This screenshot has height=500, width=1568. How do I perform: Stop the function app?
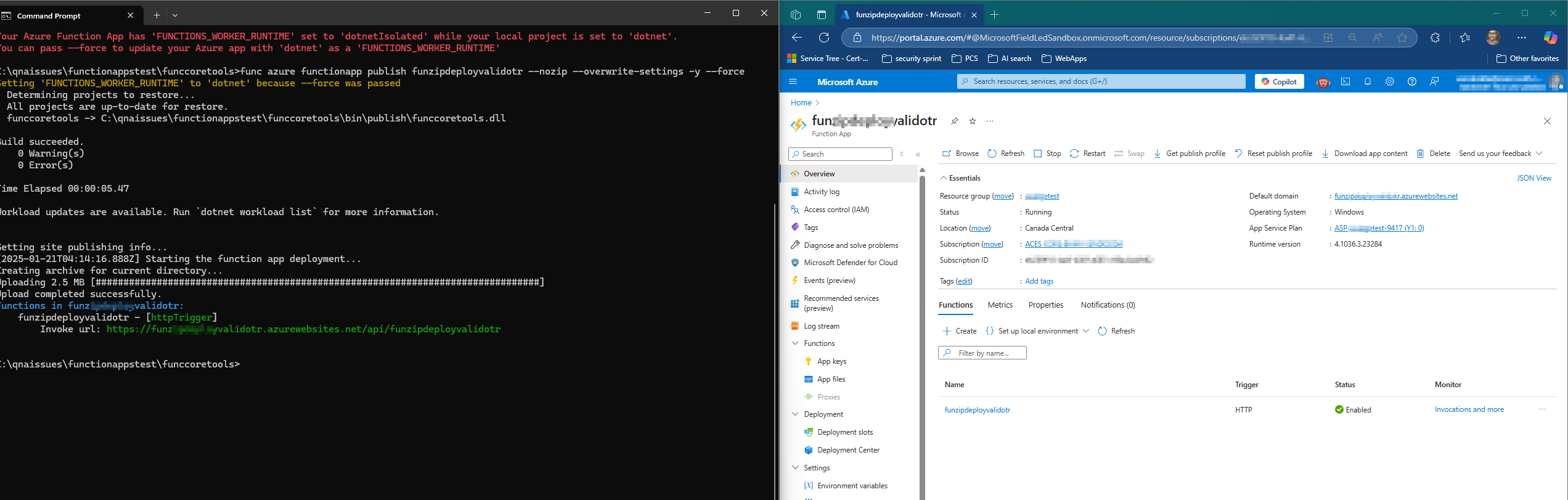click(x=1047, y=154)
